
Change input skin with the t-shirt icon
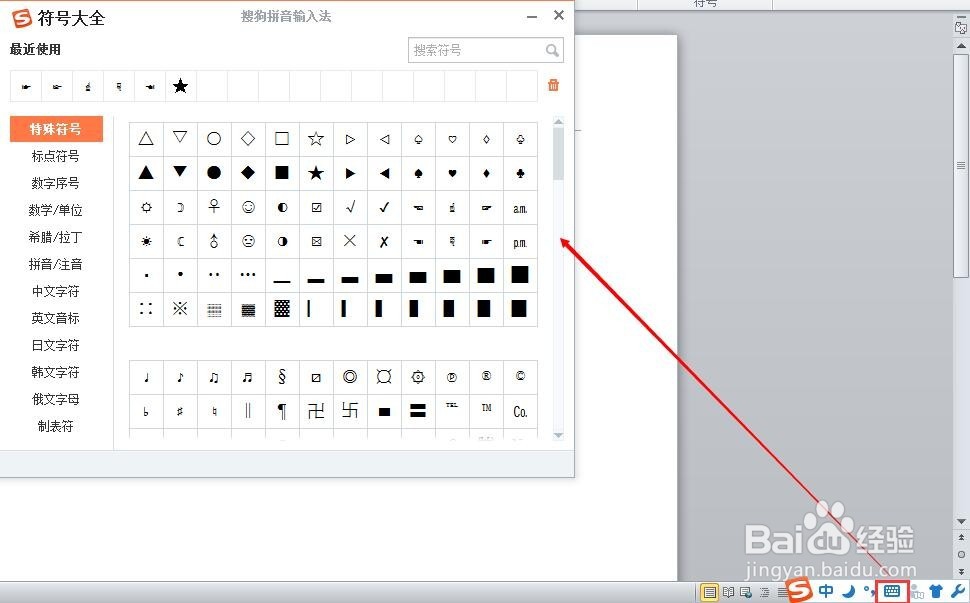pyautogui.click(x=935, y=591)
